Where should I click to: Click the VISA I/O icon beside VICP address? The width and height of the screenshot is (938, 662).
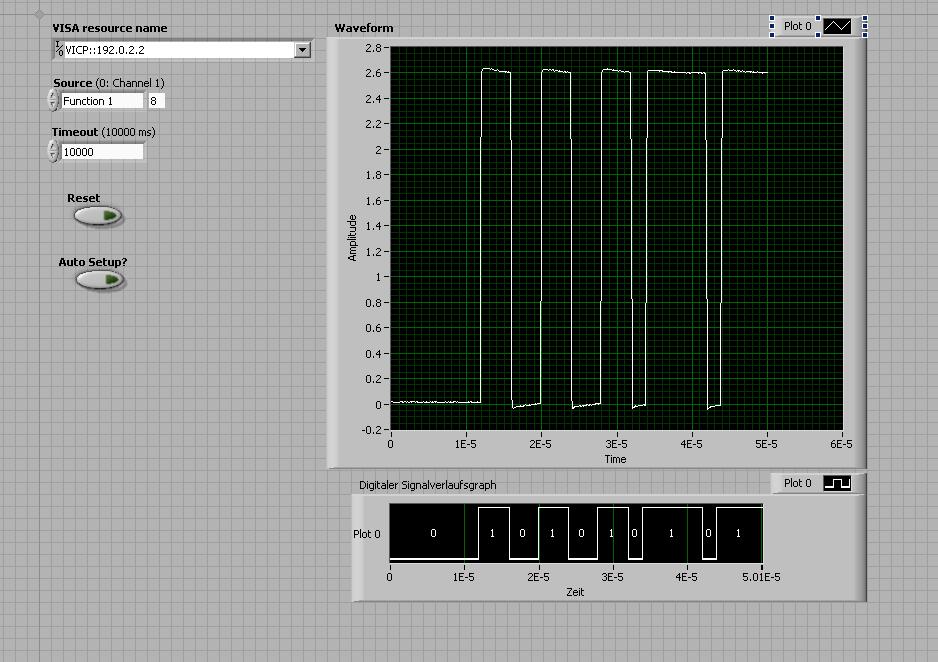[x=59, y=50]
